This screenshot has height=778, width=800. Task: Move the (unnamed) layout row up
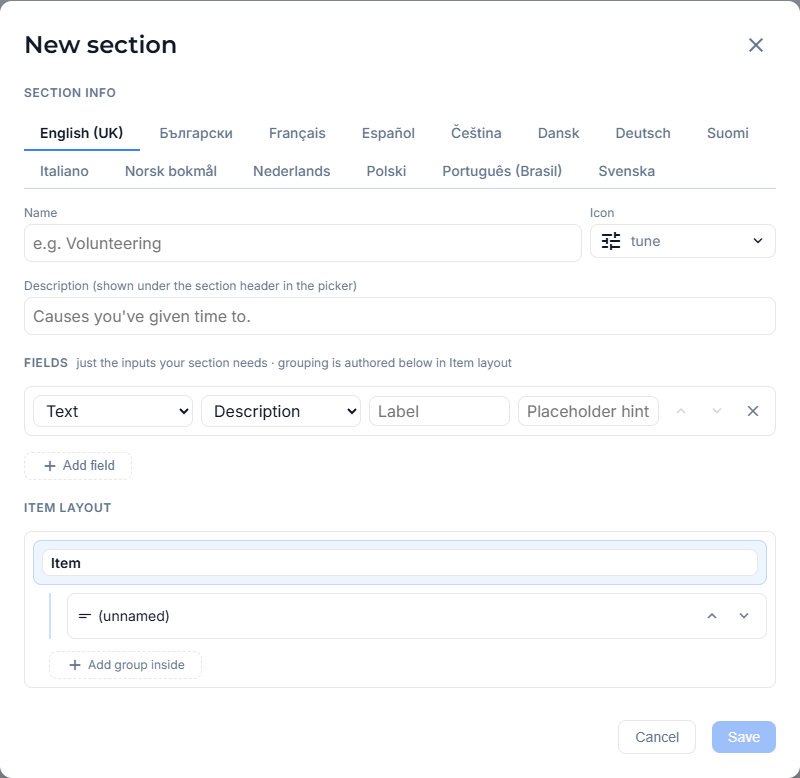[x=712, y=616]
